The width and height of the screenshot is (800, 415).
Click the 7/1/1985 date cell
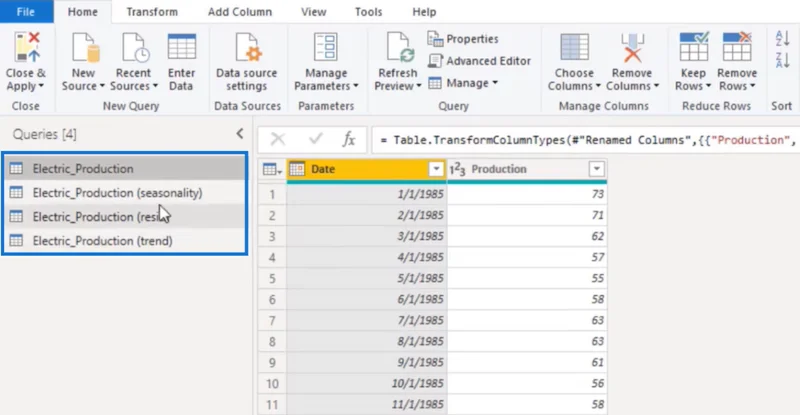pos(366,320)
